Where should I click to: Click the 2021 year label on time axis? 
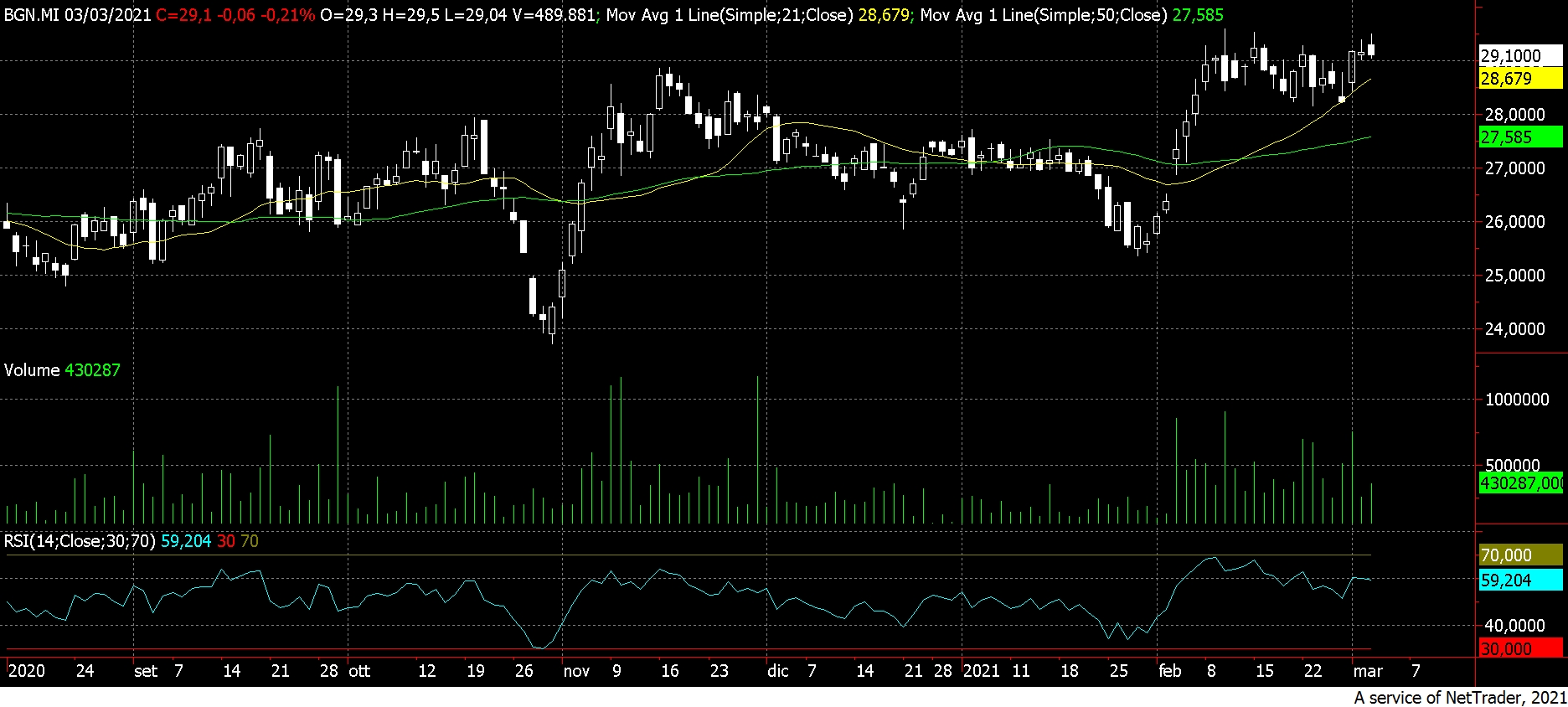(982, 671)
